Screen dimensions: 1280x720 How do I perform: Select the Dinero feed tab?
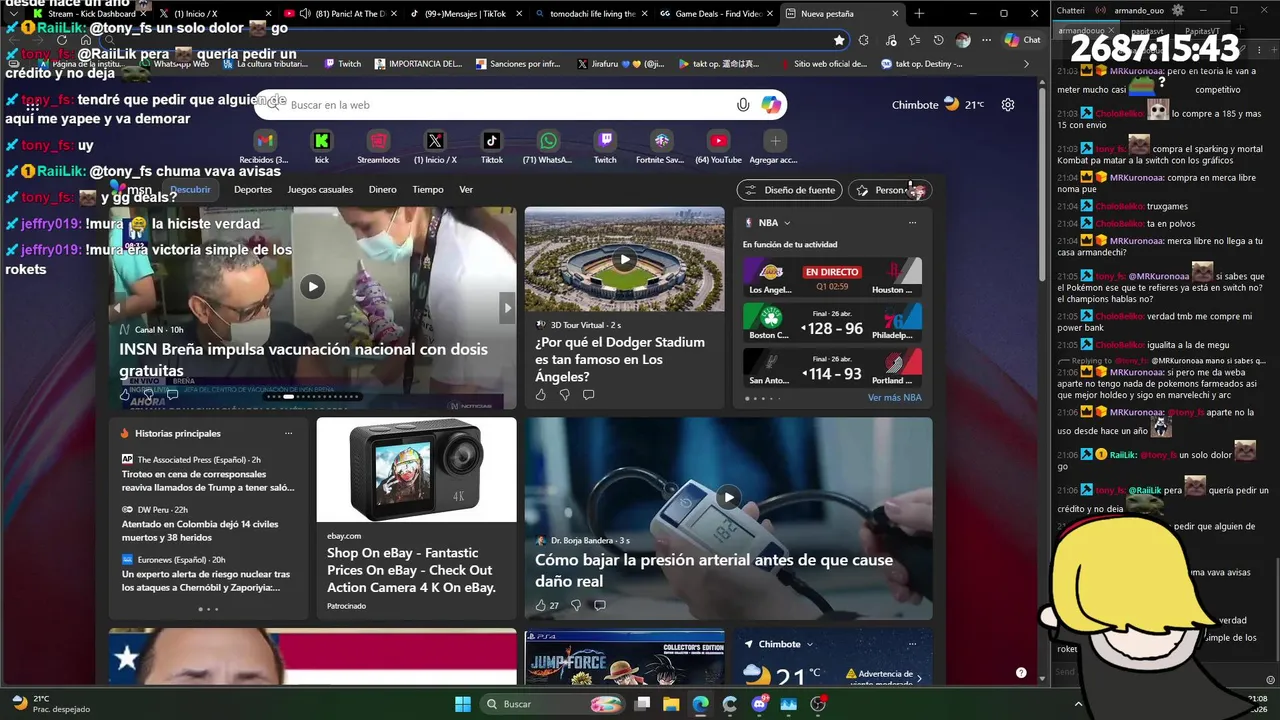pyautogui.click(x=382, y=190)
